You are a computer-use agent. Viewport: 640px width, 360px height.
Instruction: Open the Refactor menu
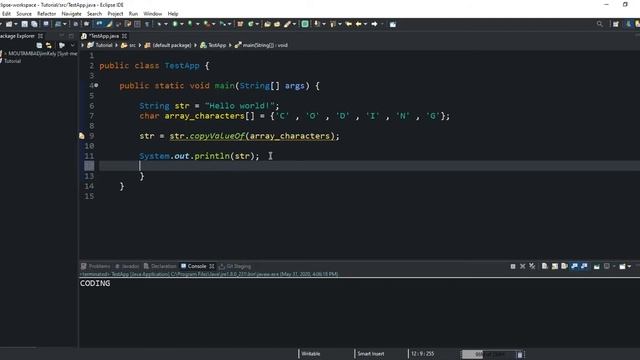pyautogui.click(x=47, y=14)
